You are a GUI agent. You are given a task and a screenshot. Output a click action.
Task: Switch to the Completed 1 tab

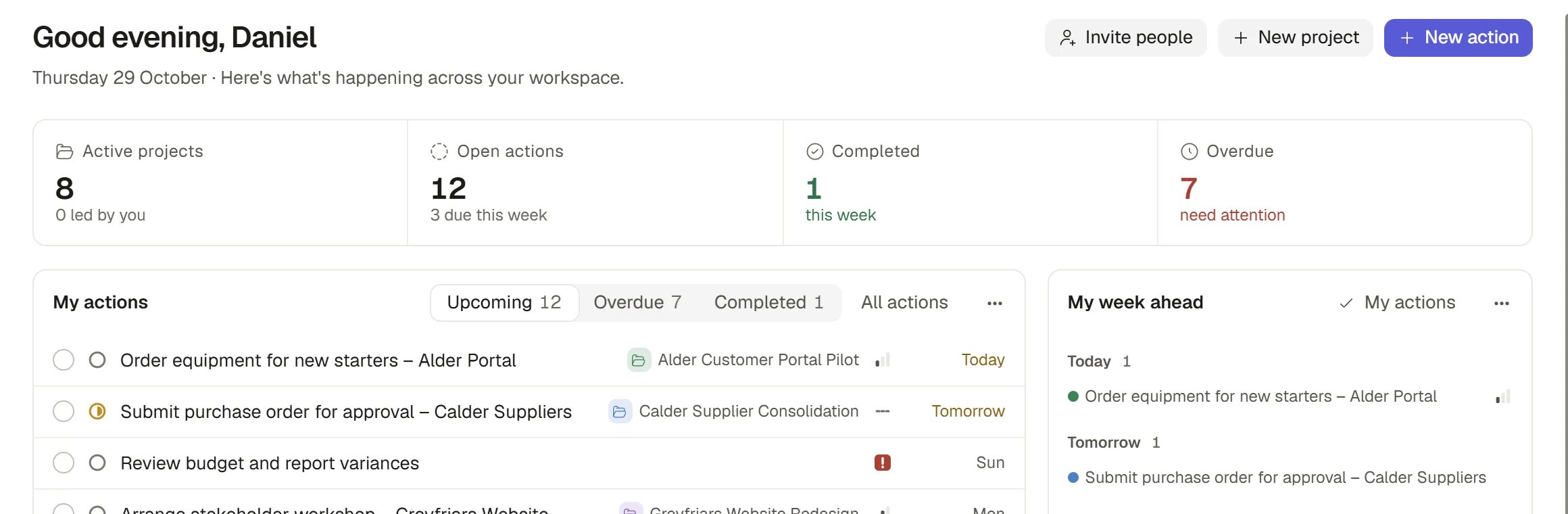tap(768, 302)
